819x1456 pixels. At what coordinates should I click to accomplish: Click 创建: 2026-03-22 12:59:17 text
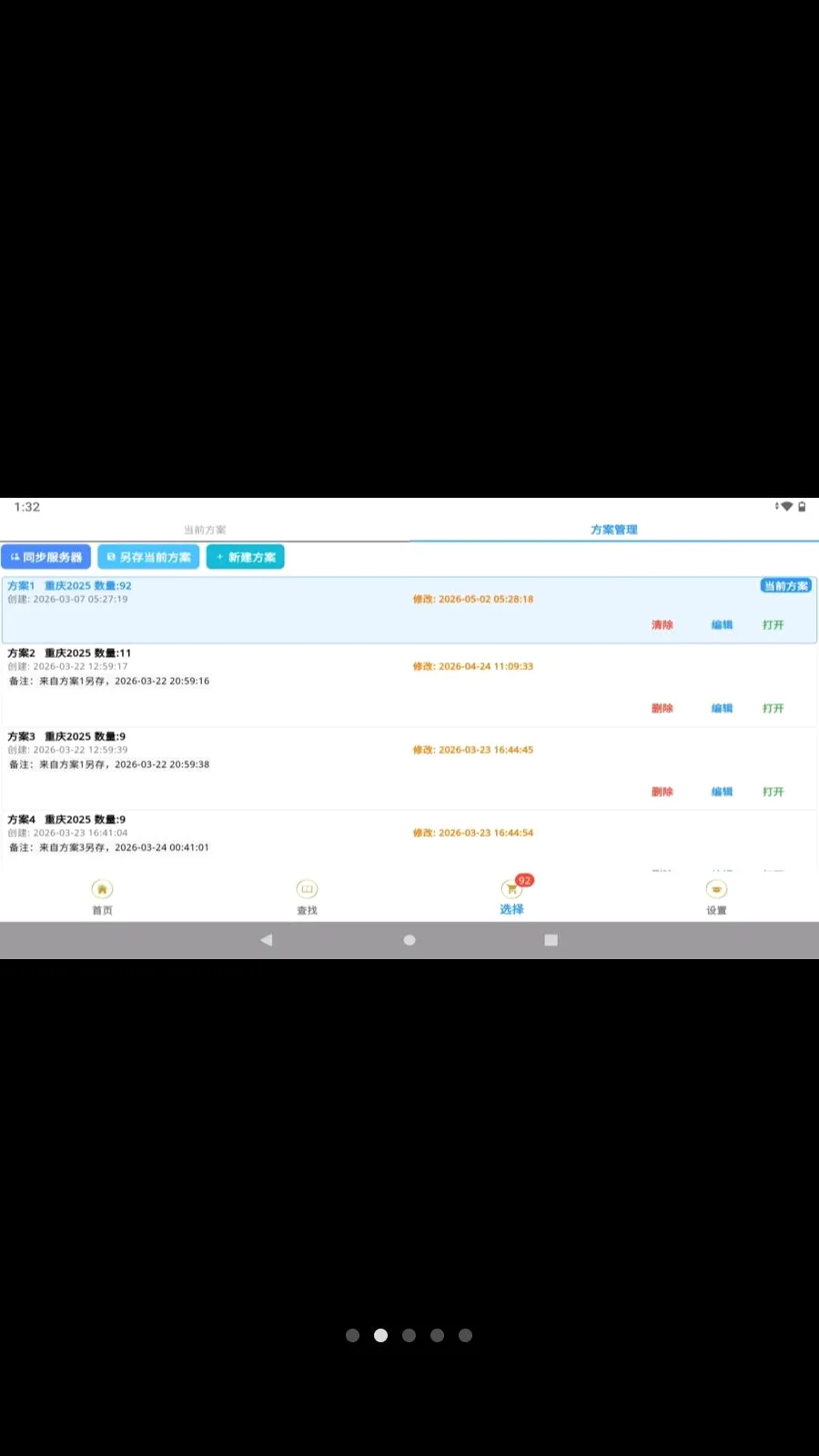coord(67,666)
